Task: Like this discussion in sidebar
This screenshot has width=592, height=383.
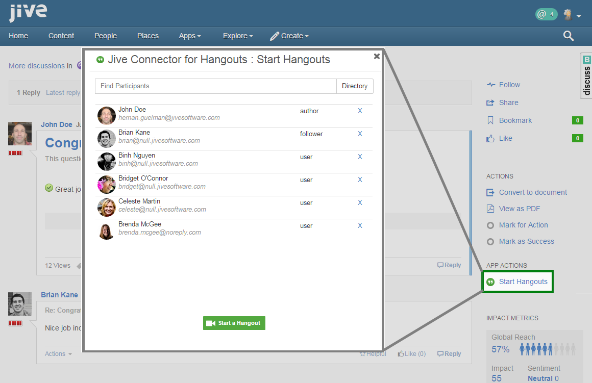Action: 499,139
